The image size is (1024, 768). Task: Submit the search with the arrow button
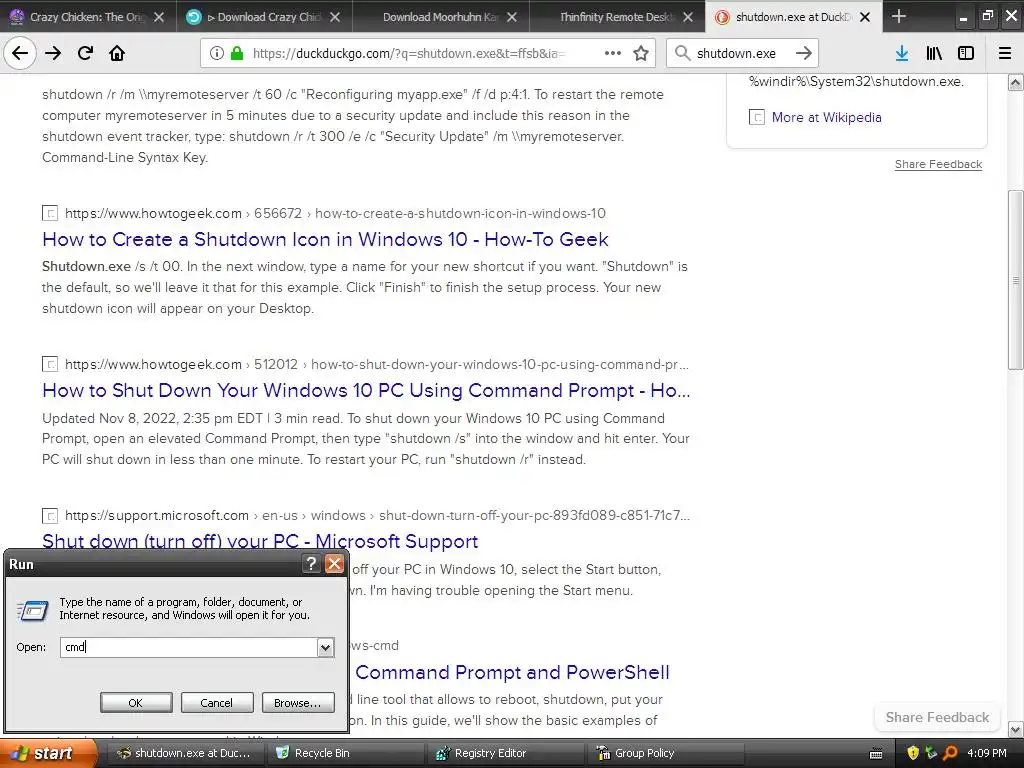tap(804, 53)
